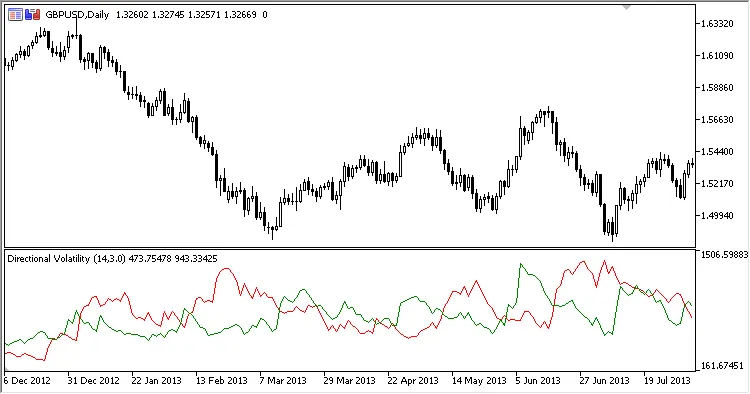Click the close price 1.32669

240,15
